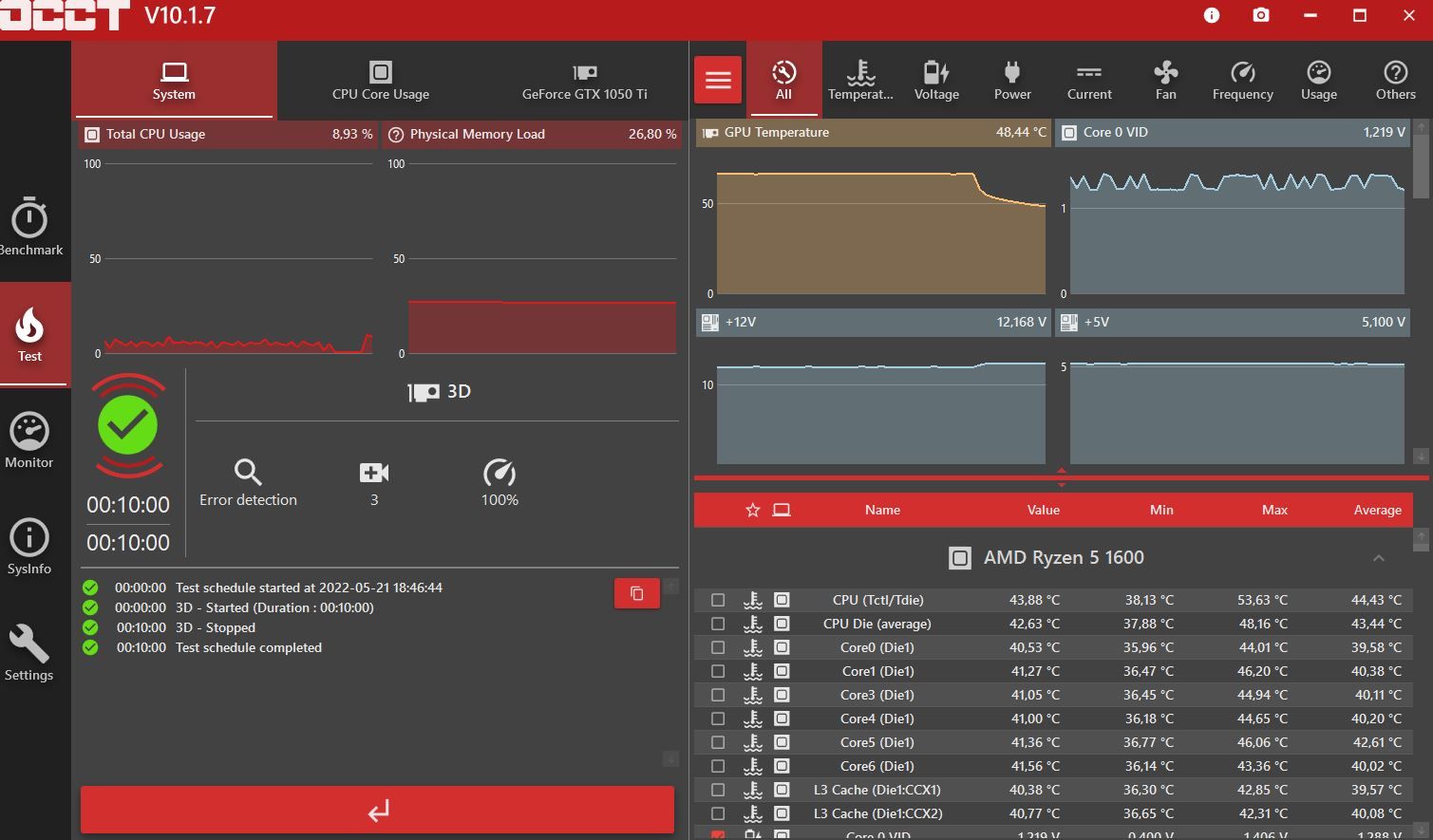This screenshot has height=840, width=1433.
Task: Check the Core3 (Die1) checkbox
Action: click(718, 695)
